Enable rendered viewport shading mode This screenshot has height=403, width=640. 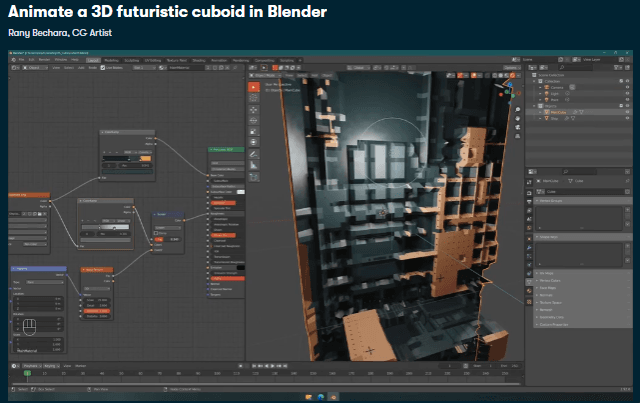[513, 76]
